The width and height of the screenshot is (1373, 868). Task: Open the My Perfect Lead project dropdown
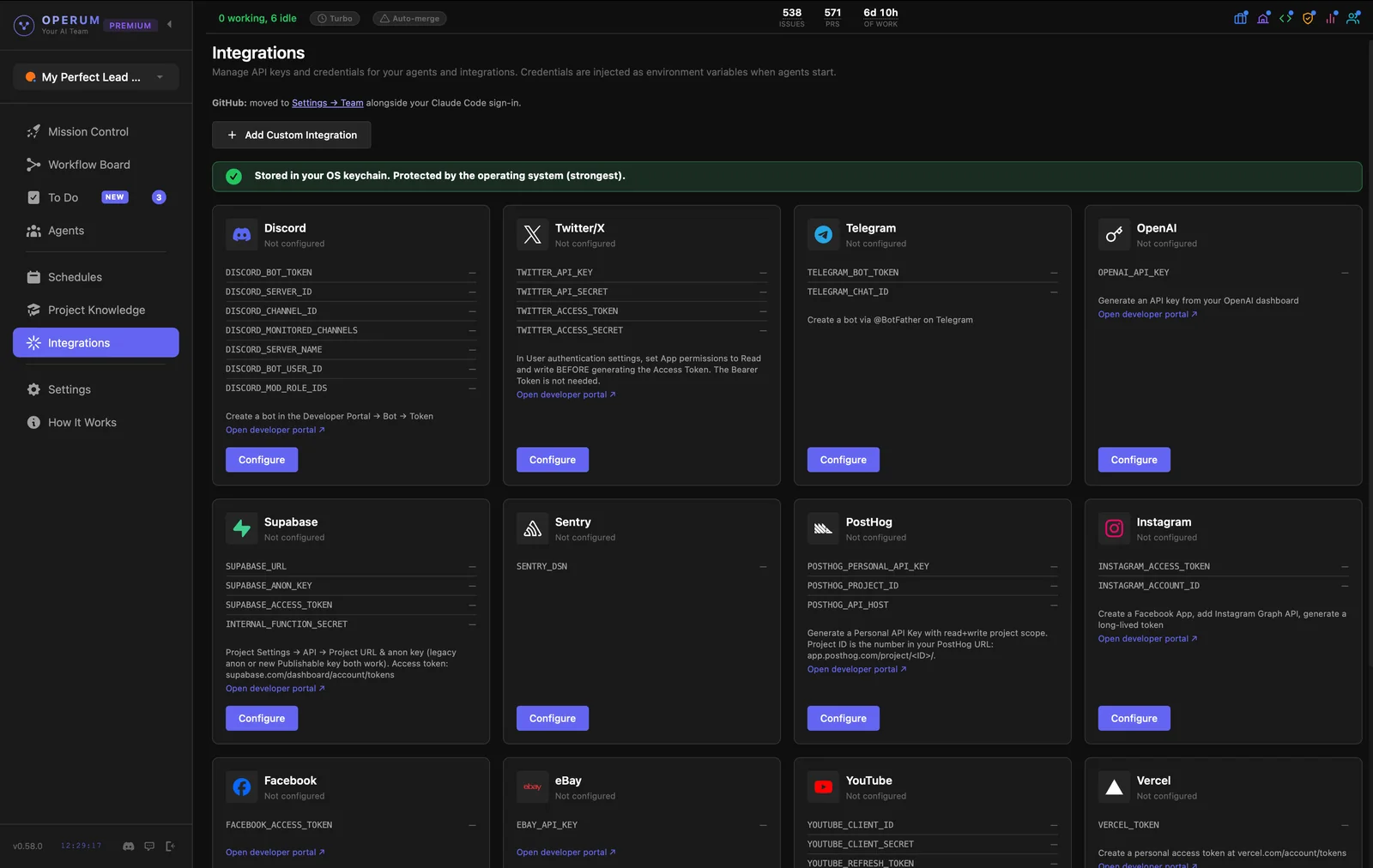pyautogui.click(x=96, y=77)
